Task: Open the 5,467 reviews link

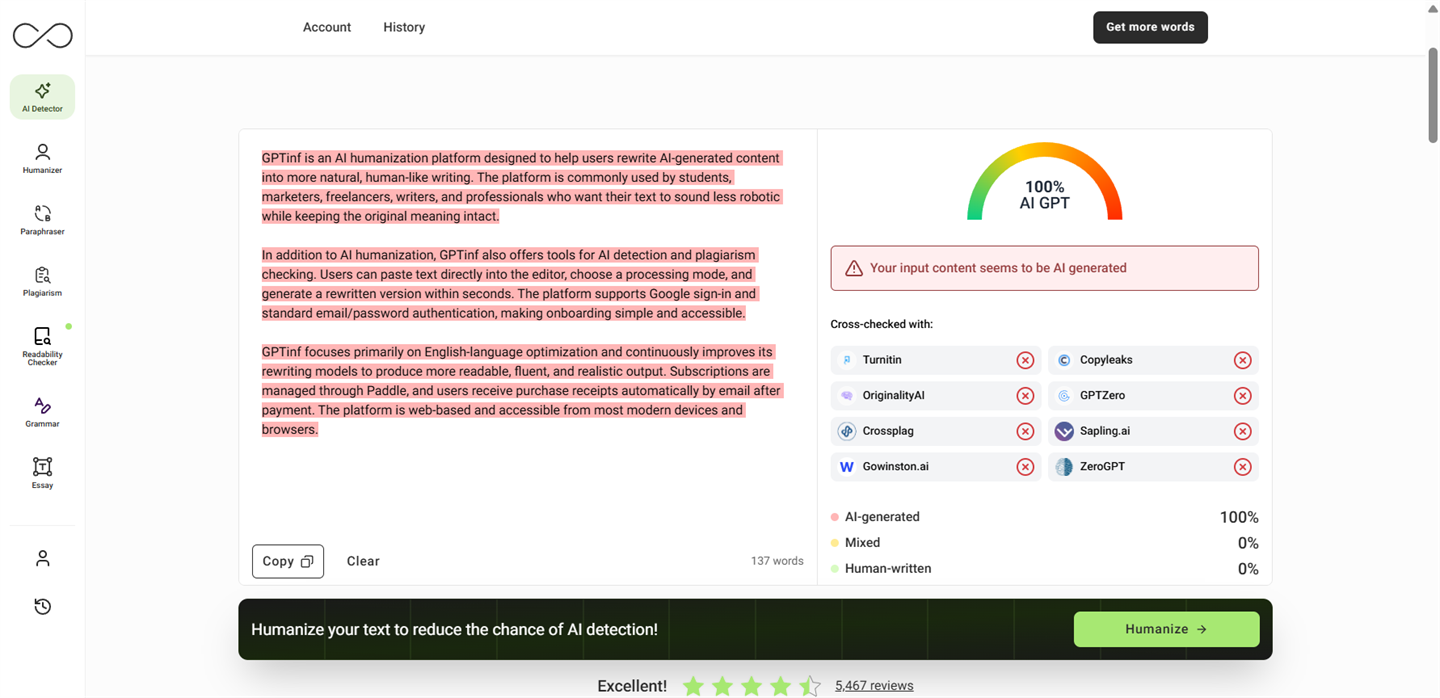Action: click(x=874, y=686)
